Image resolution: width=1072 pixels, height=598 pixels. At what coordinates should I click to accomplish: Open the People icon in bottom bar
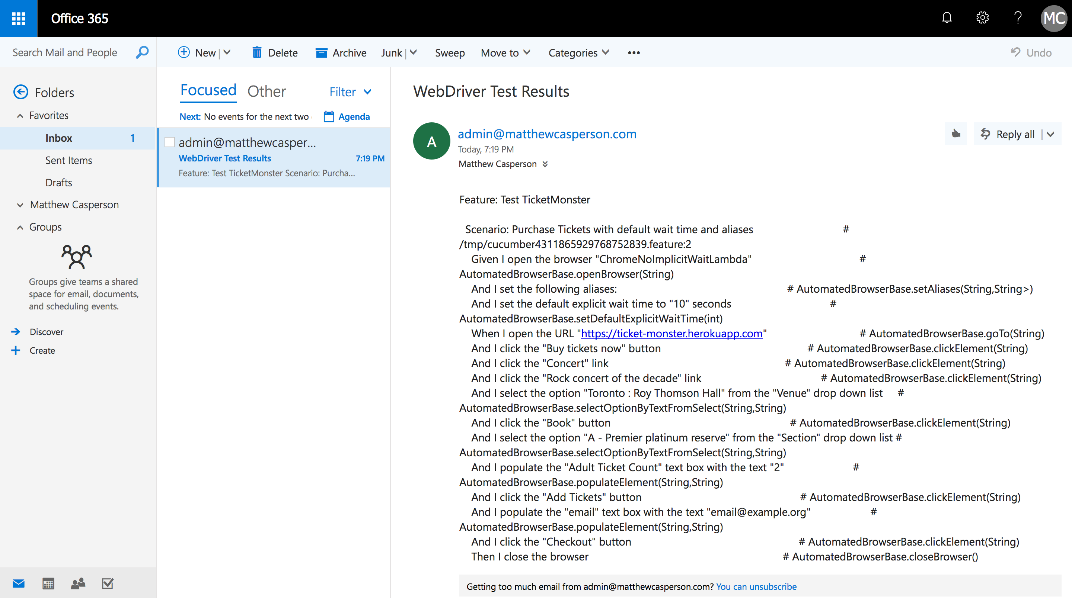tap(78, 584)
